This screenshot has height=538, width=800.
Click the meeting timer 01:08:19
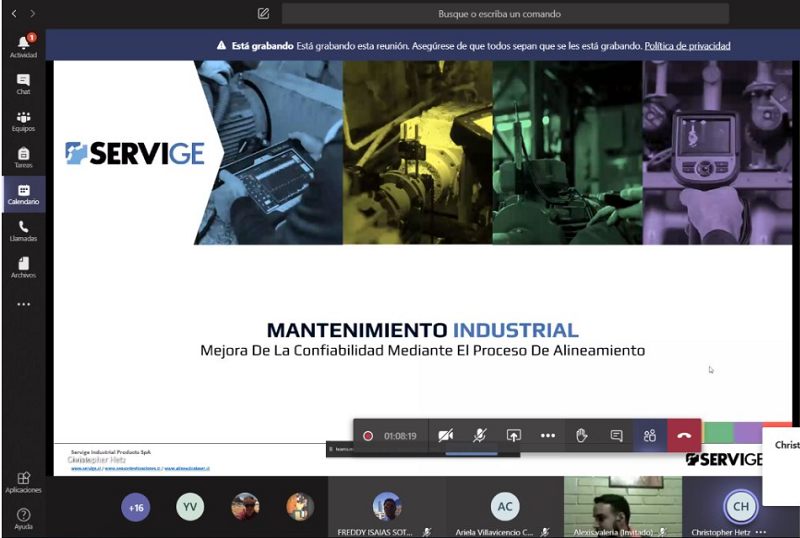tap(400, 436)
